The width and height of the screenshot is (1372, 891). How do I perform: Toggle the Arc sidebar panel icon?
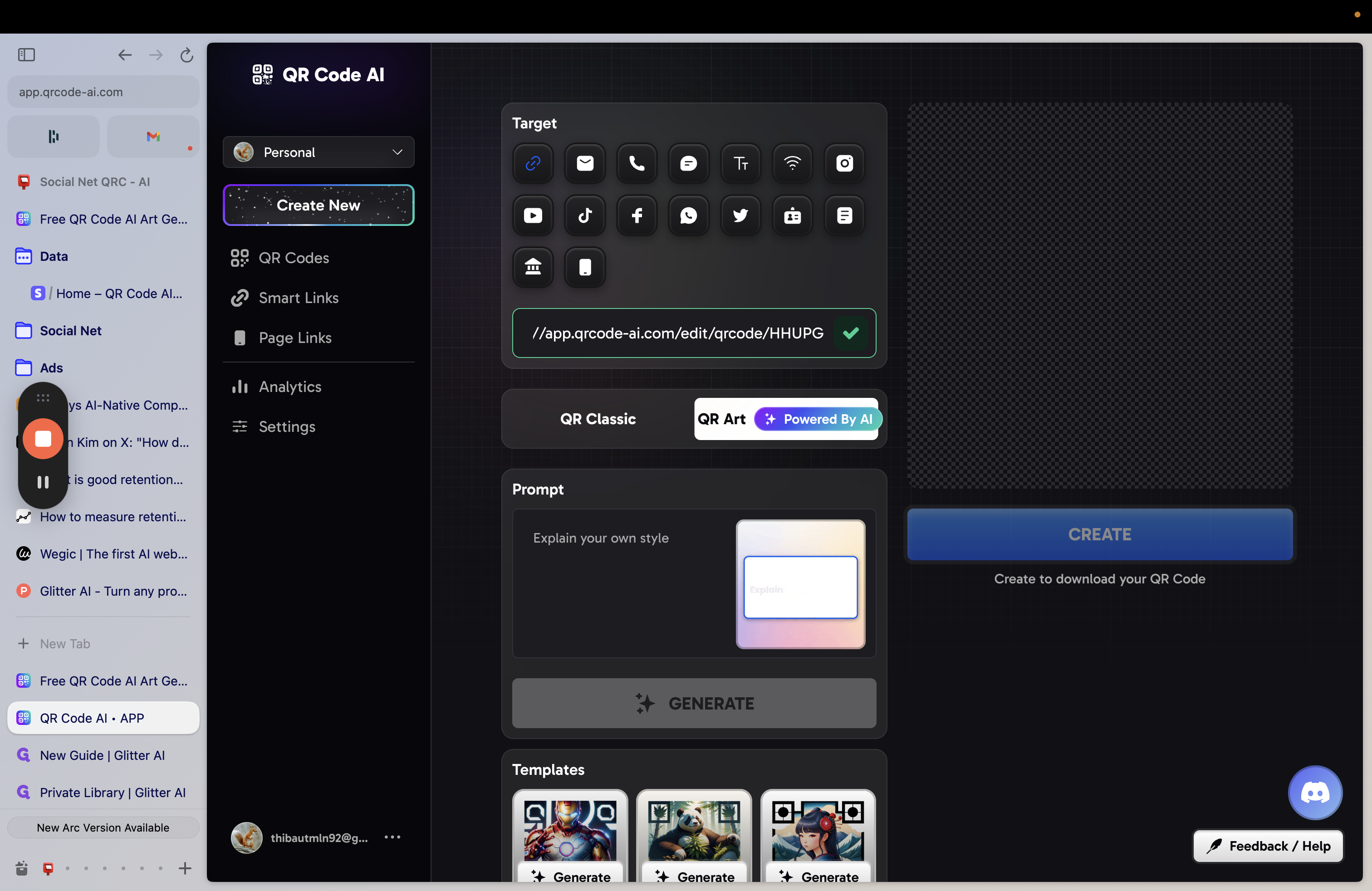click(26, 55)
